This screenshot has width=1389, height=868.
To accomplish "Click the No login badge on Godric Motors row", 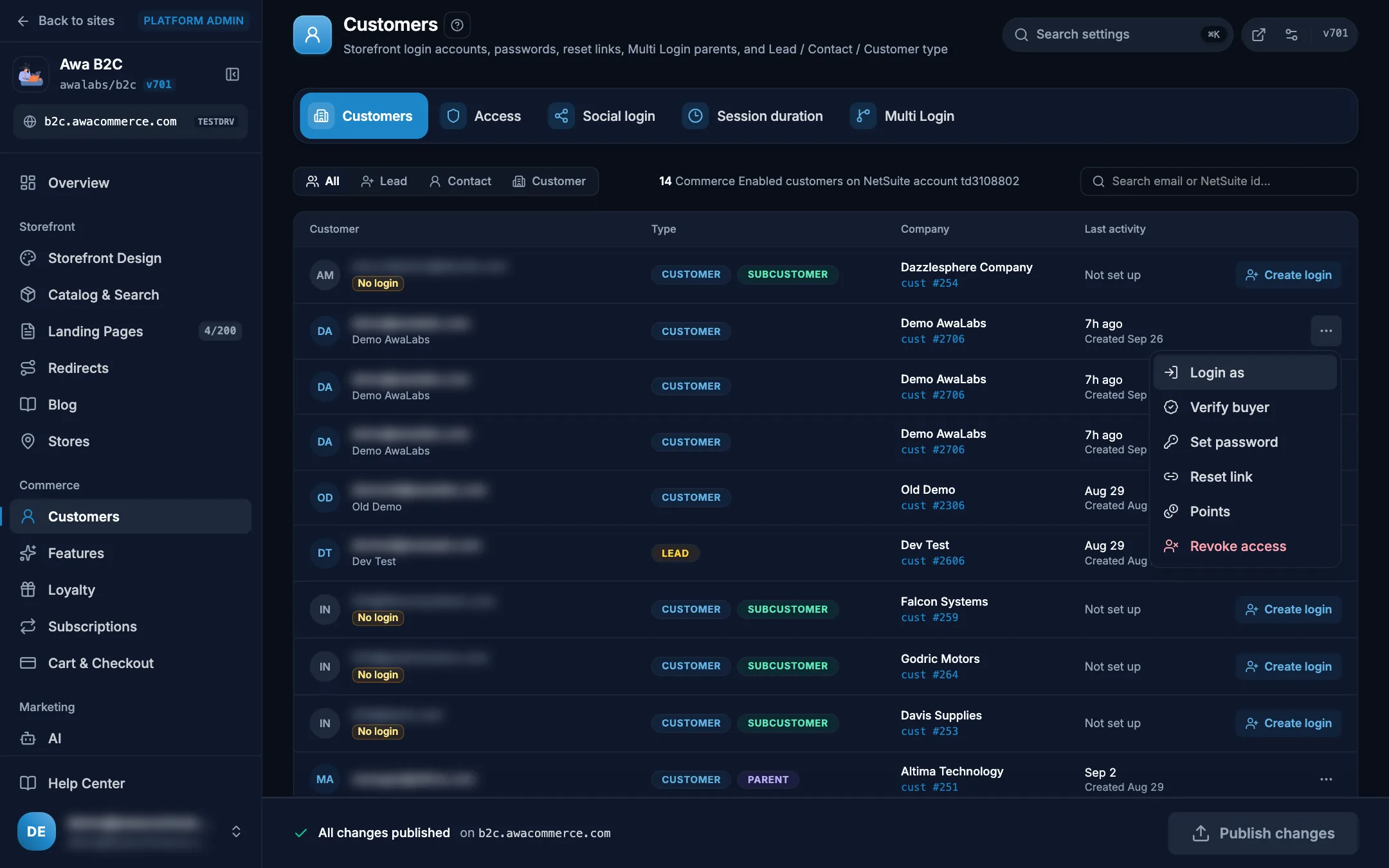I will tap(377, 674).
